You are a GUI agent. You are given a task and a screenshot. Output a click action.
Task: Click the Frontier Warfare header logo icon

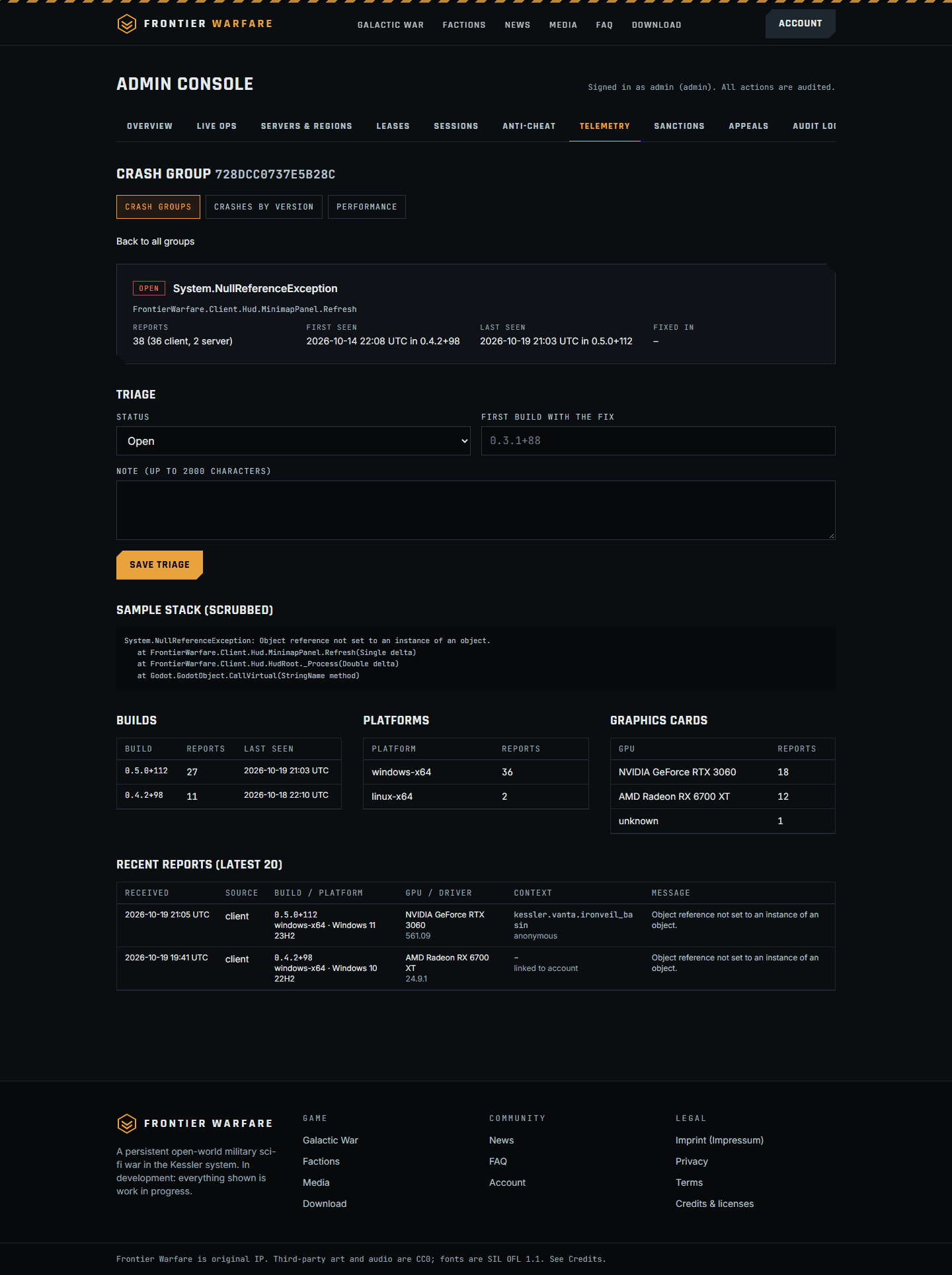127,24
